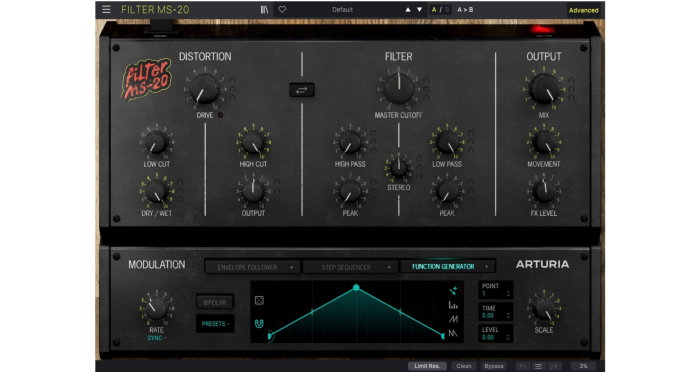Select the previous preset with up arrow
This screenshot has width=700, height=372.
click(x=408, y=9)
